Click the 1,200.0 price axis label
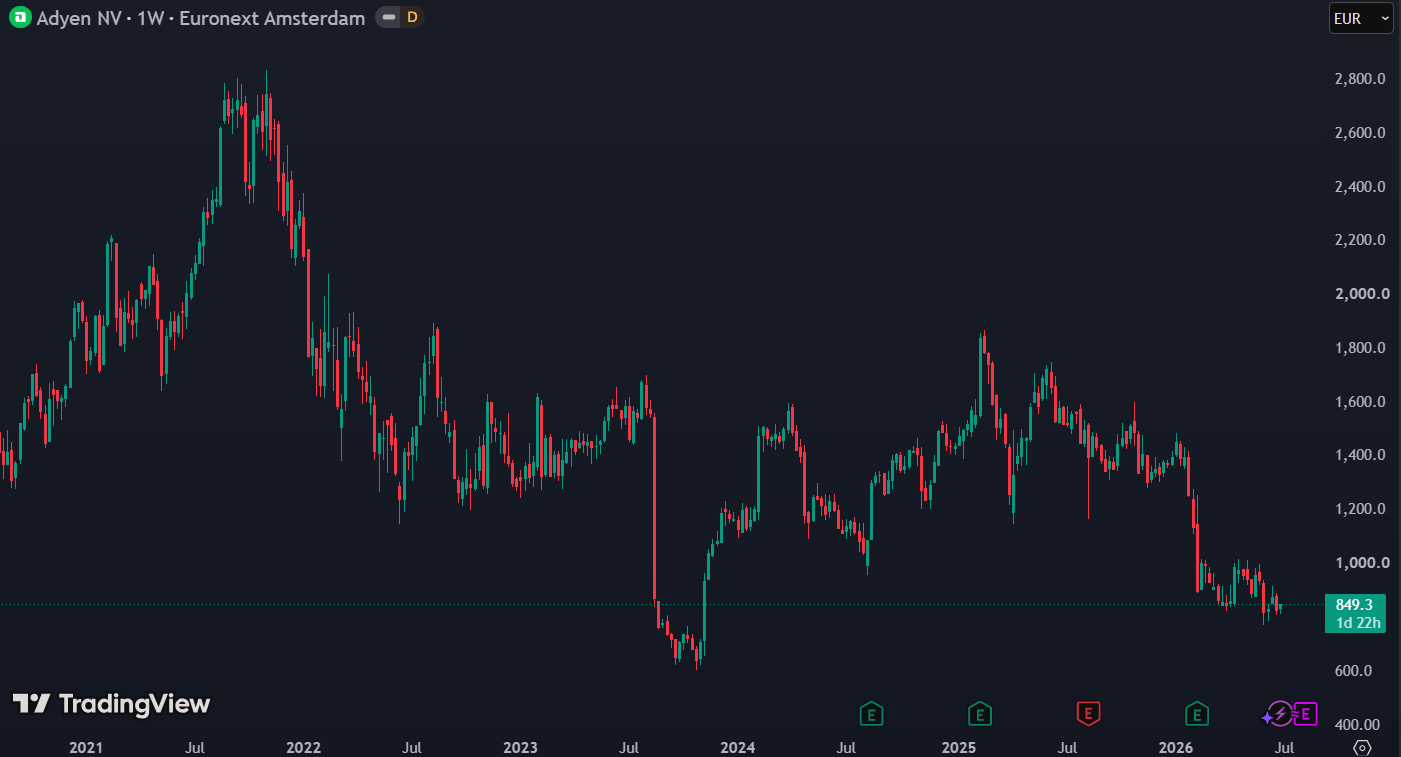Screen dimensions: 1401x757 pyautogui.click(x=1359, y=509)
